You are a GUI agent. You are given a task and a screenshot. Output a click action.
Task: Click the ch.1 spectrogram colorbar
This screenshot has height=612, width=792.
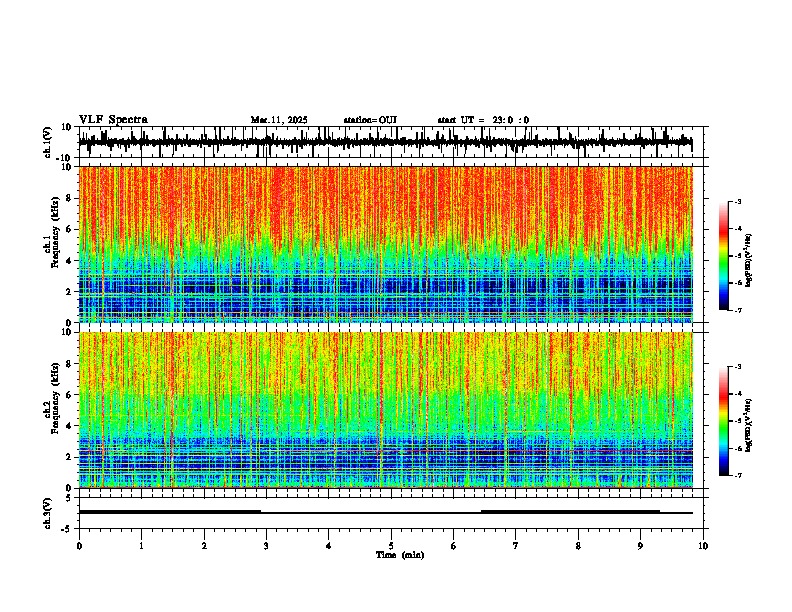coord(724,255)
